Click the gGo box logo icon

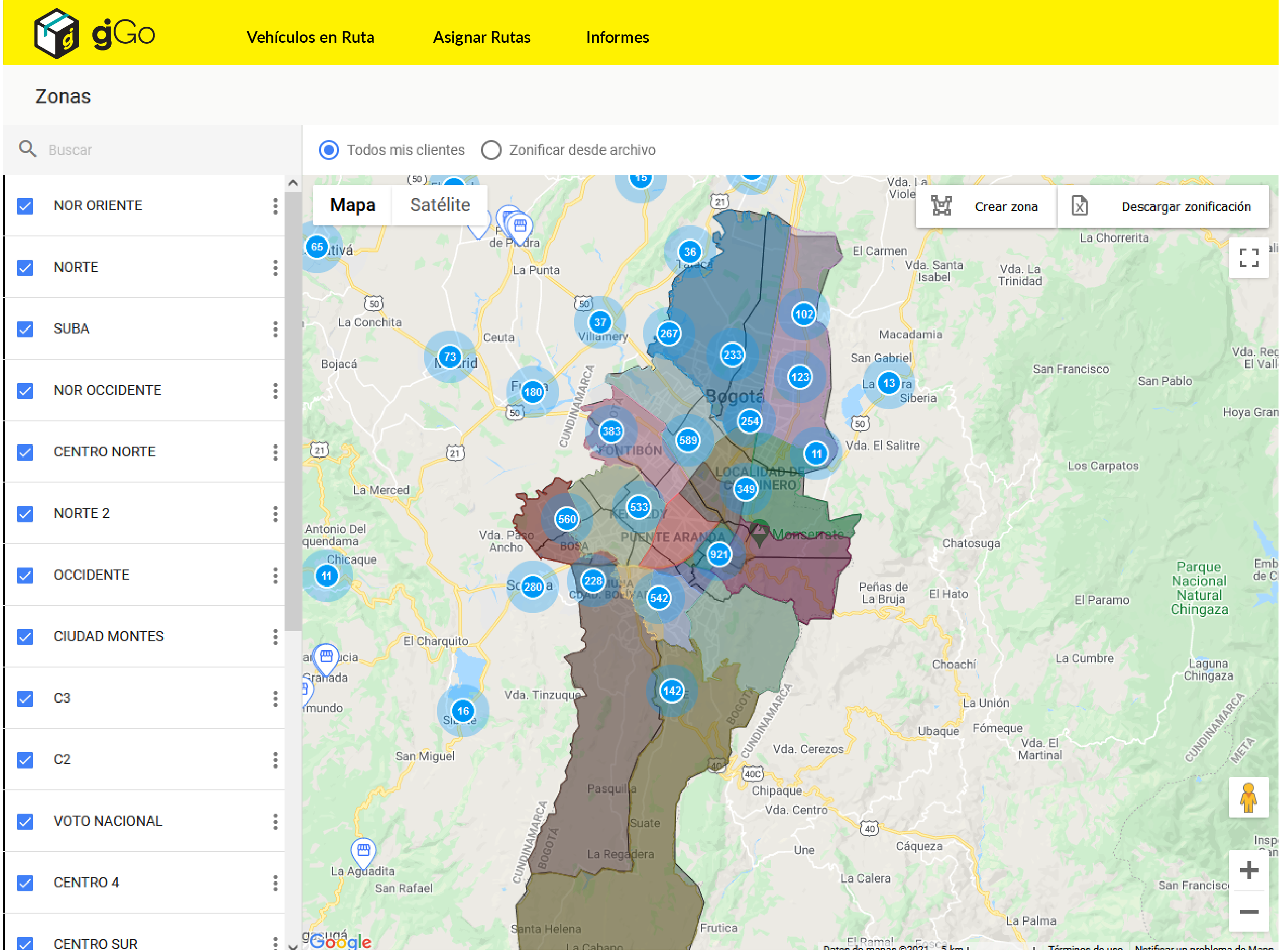pyautogui.click(x=56, y=33)
